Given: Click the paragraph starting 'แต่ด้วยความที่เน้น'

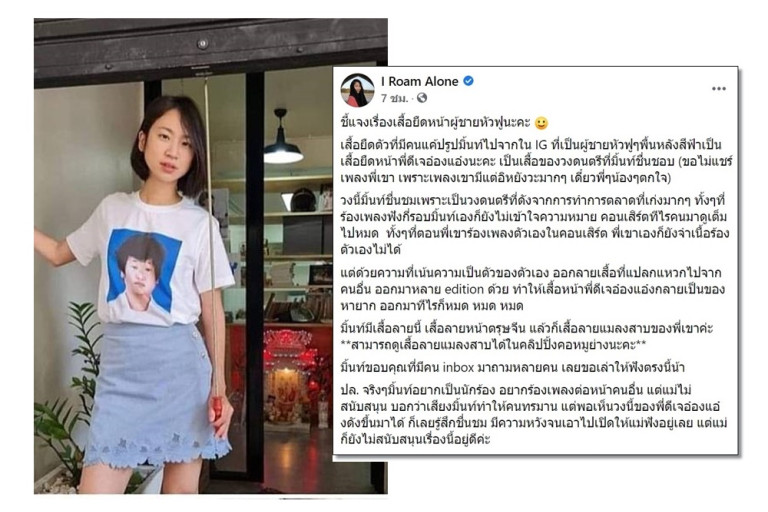Looking at the screenshot, I should click(532, 289).
